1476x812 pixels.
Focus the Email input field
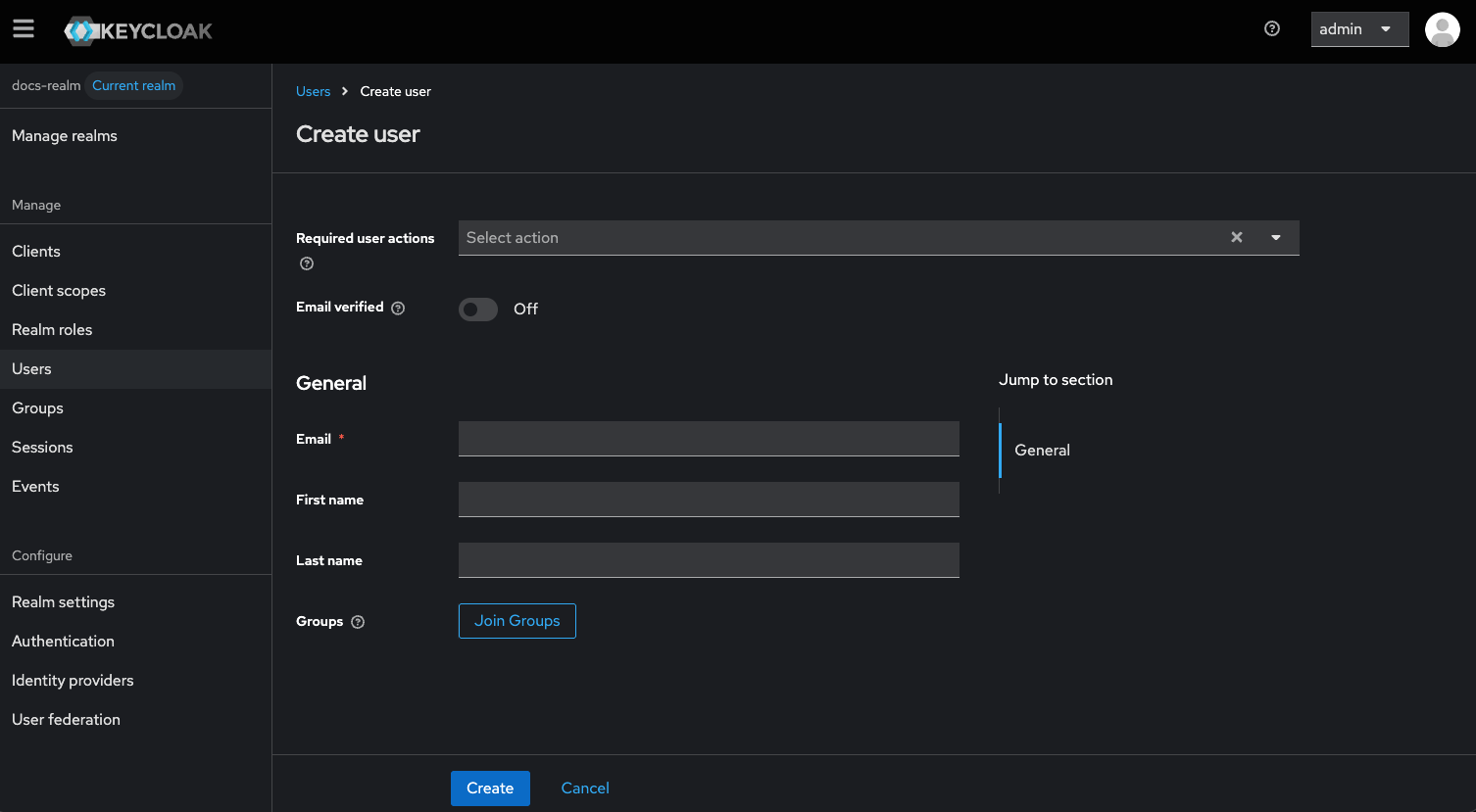tap(708, 439)
